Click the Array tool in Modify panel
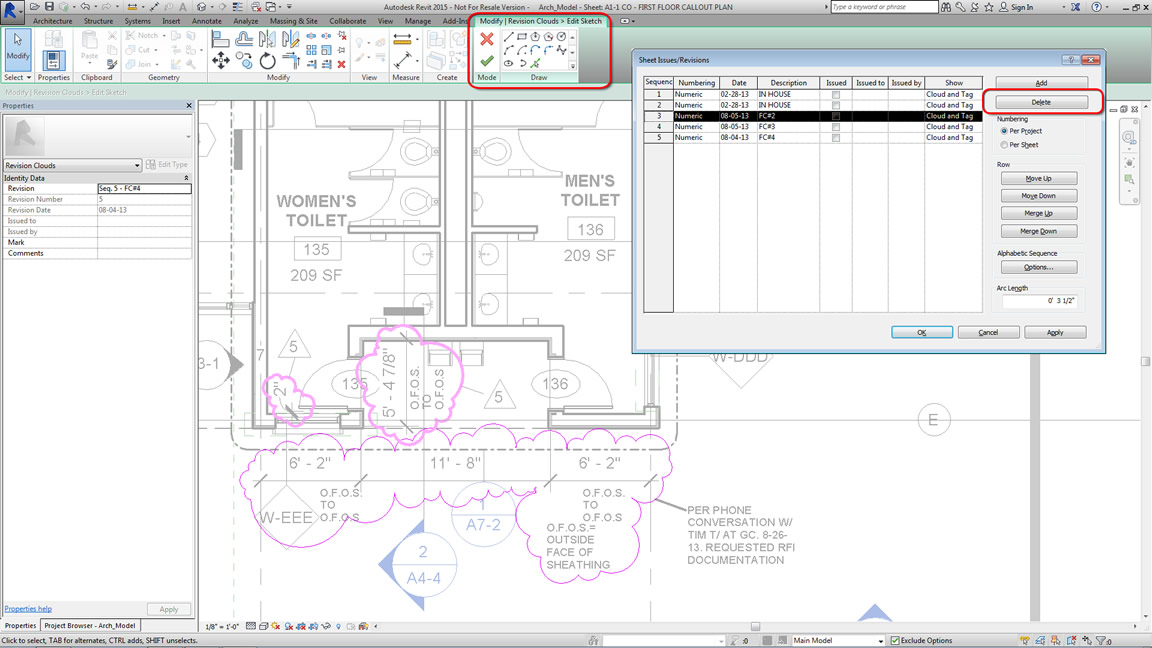This screenshot has width=1152, height=648. coord(312,50)
